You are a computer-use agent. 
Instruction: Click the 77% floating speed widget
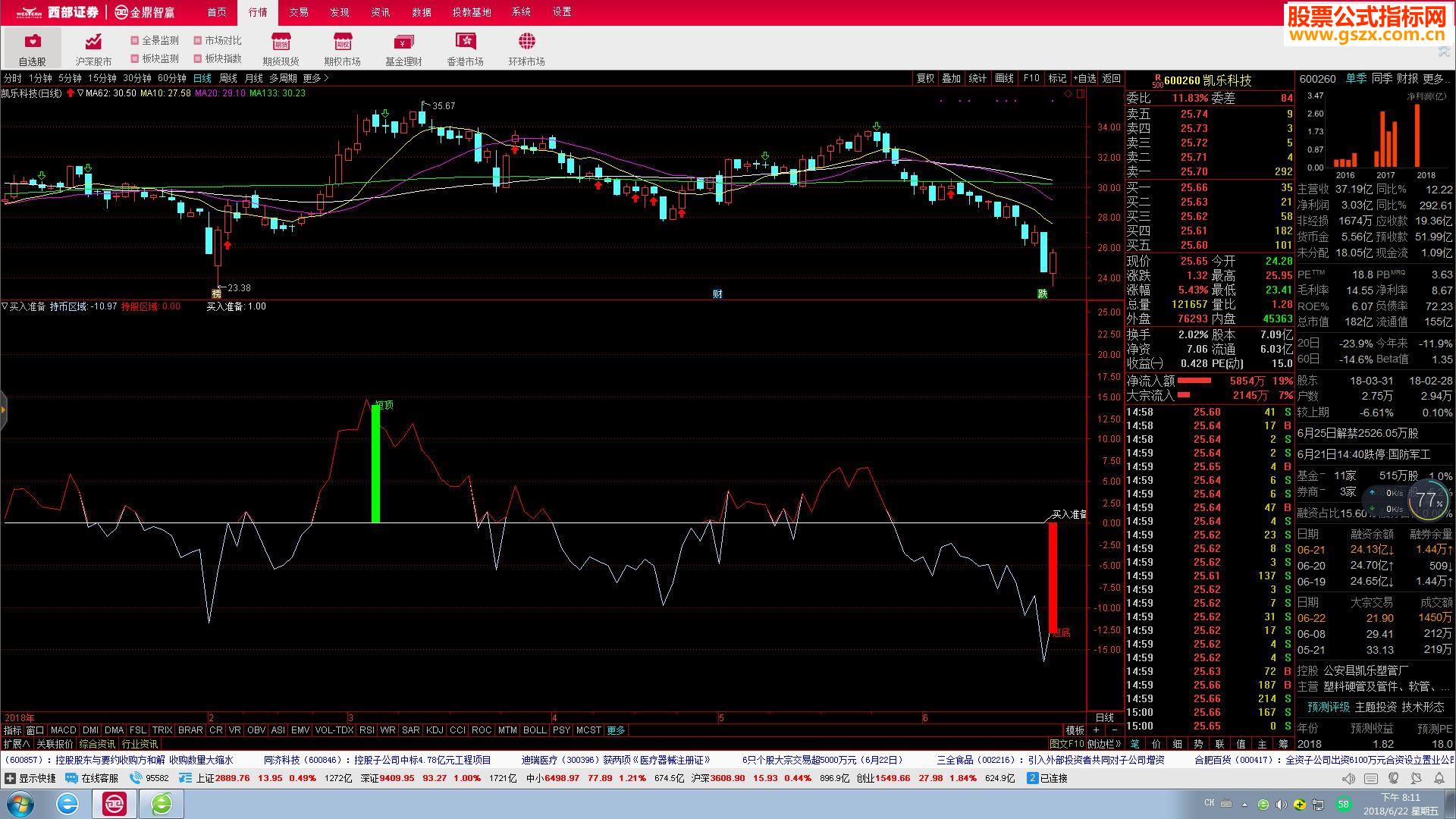coord(1429,500)
